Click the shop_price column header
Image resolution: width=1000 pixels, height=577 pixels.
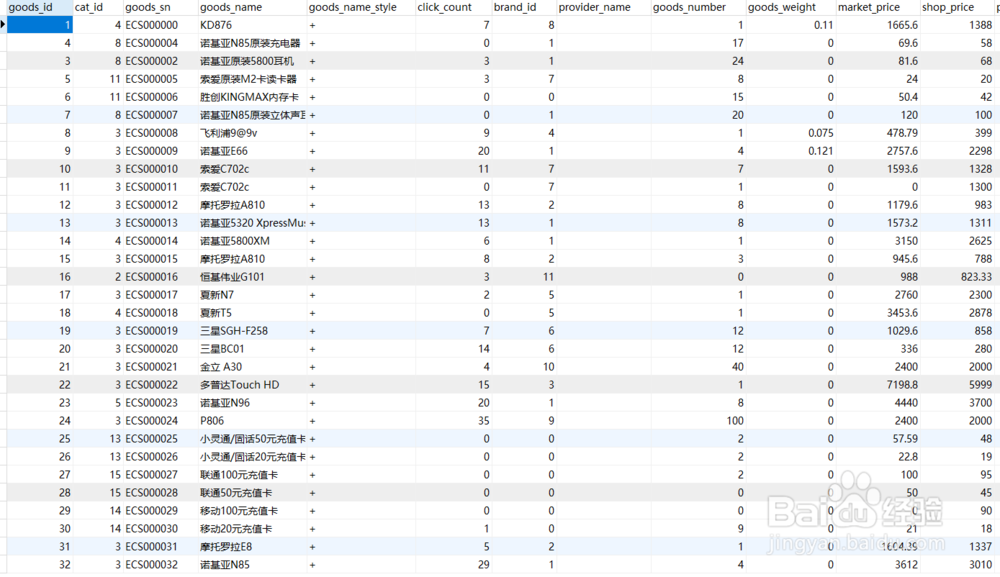[x=957, y=7]
